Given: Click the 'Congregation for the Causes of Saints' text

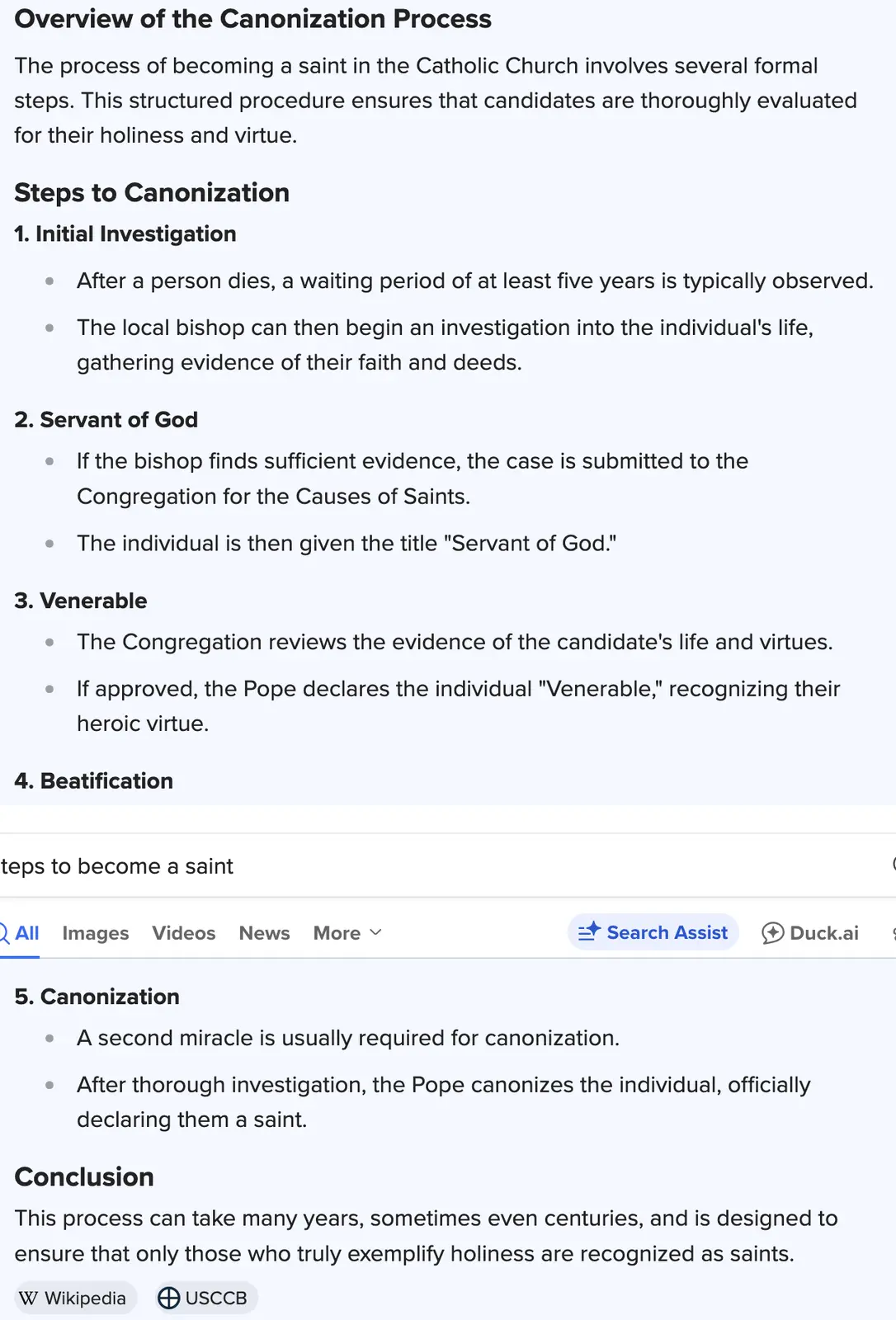Looking at the screenshot, I should [x=273, y=497].
